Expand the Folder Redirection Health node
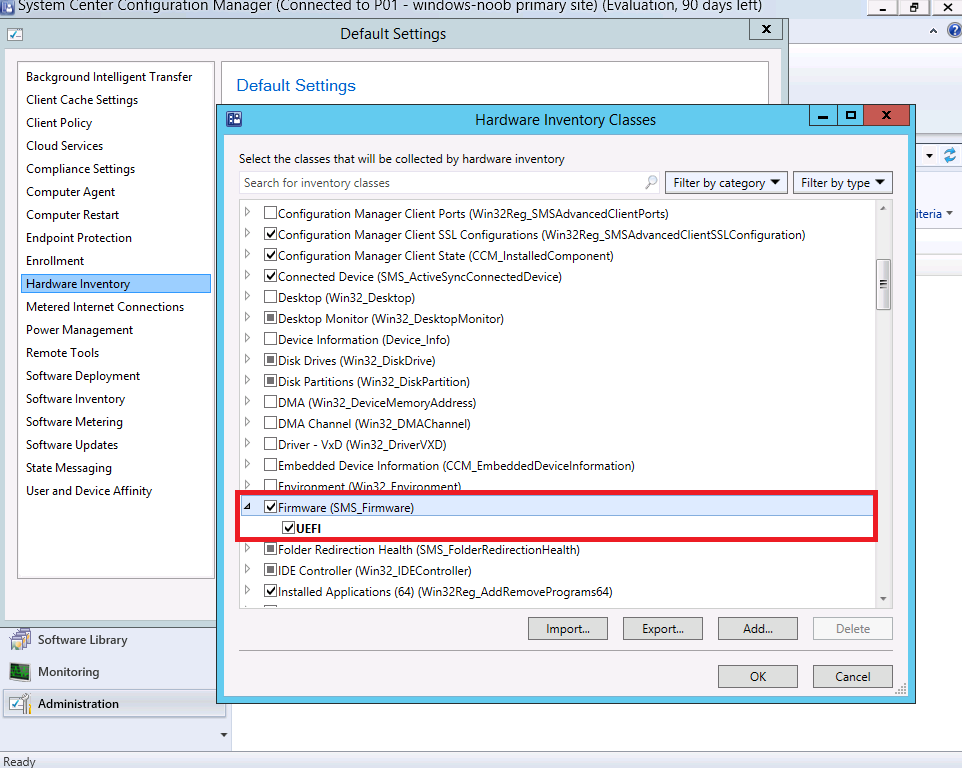Image resolution: width=962 pixels, height=768 pixels. point(247,548)
